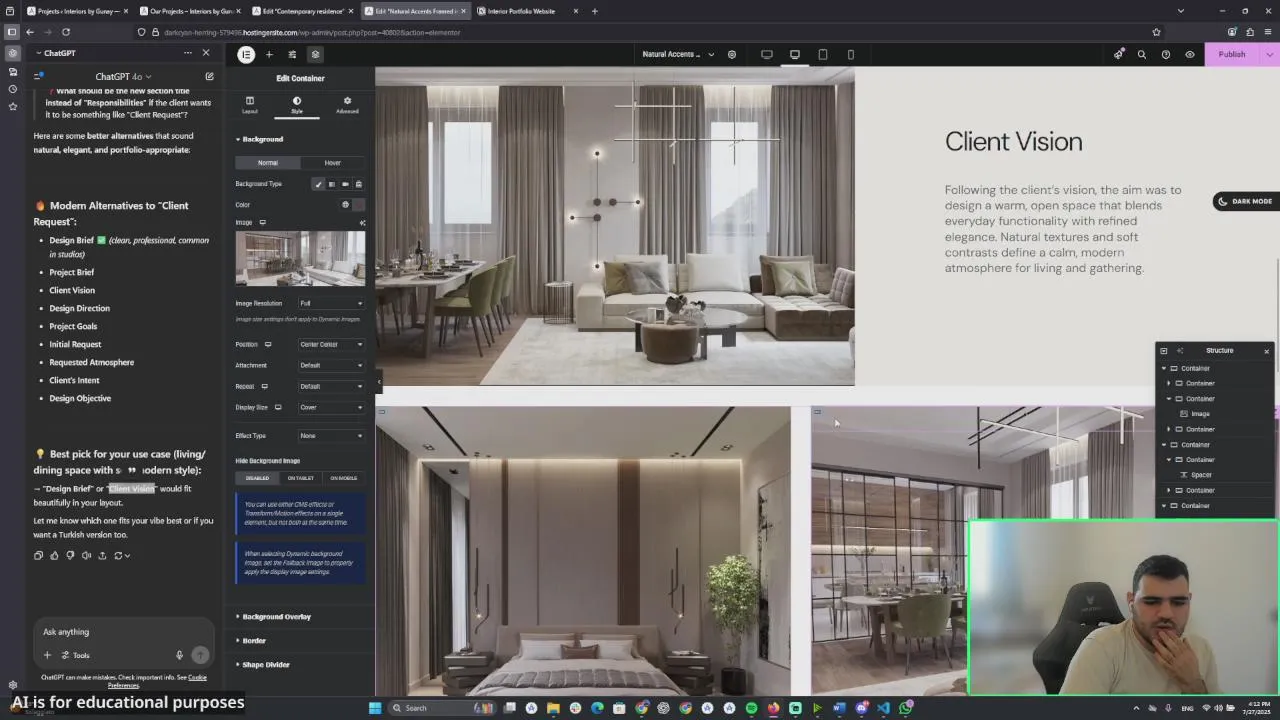
Task: Open the Image Resolution dropdown
Action: pos(332,303)
